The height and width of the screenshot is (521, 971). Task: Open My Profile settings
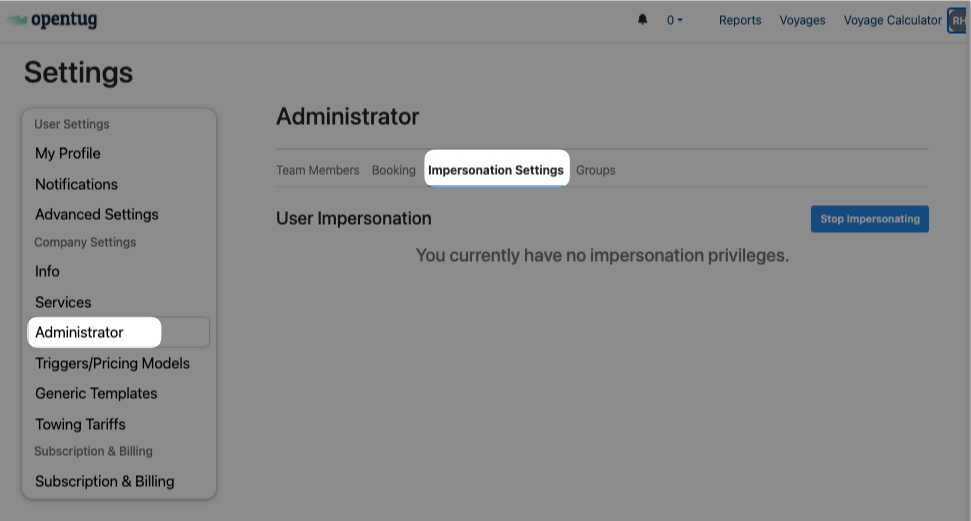point(68,153)
